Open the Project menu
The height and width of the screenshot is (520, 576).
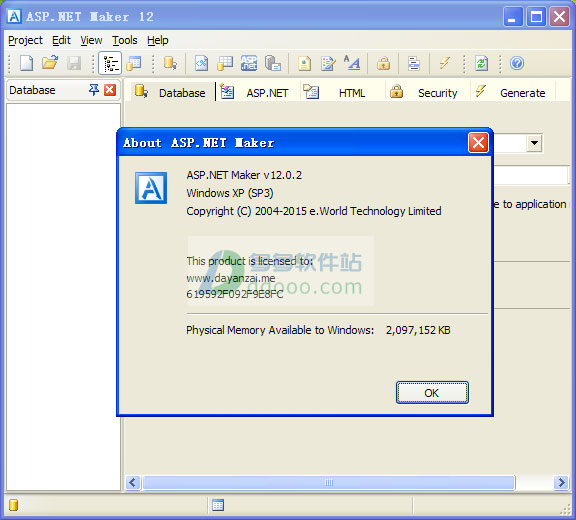coord(25,40)
